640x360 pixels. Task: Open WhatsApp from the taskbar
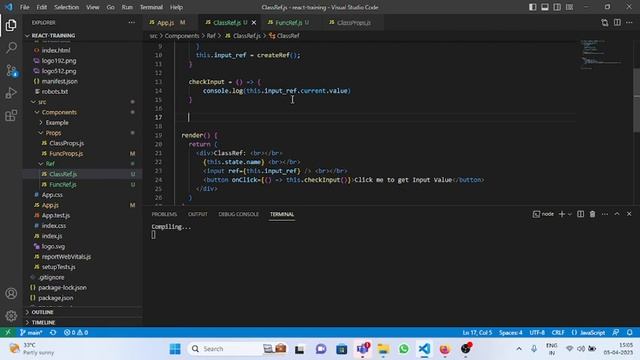pyautogui.click(x=404, y=349)
